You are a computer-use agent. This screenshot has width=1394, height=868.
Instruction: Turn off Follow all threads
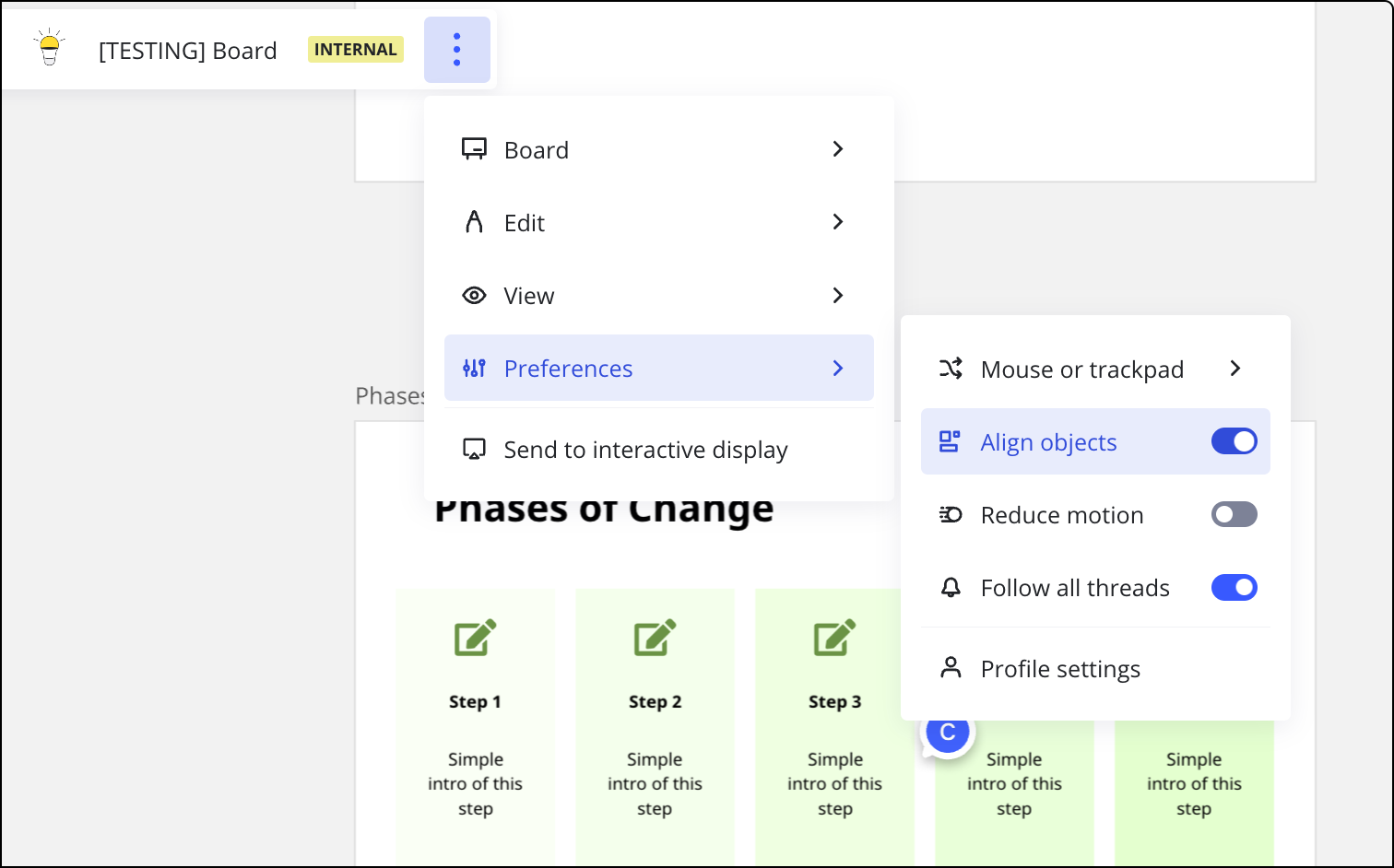pos(1234,587)
